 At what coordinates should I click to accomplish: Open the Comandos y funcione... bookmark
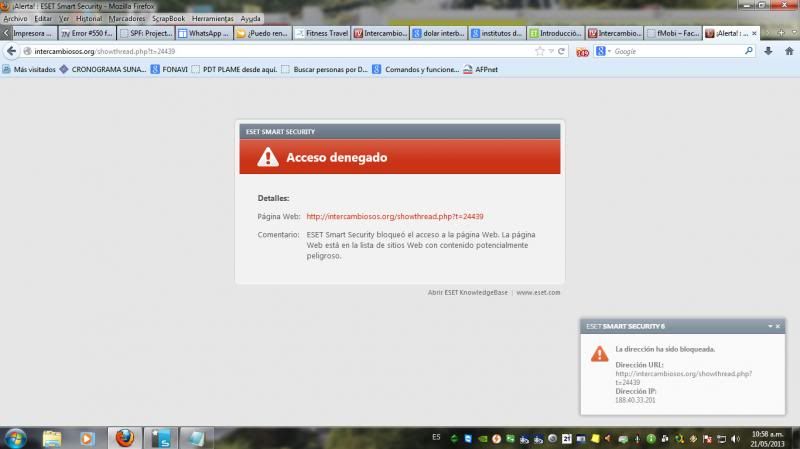point(416,69)
